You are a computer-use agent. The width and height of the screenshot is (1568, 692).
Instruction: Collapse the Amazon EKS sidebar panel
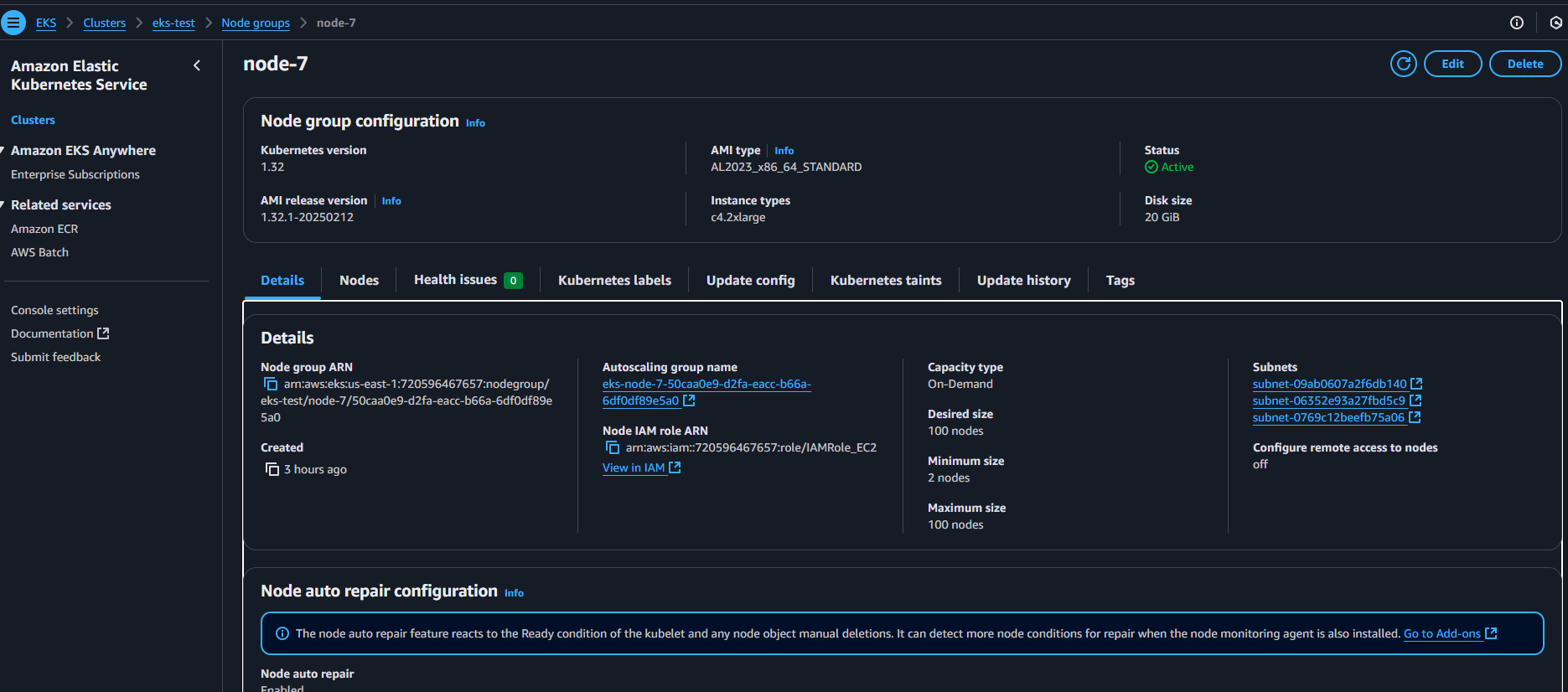click(x=197, y=65)
